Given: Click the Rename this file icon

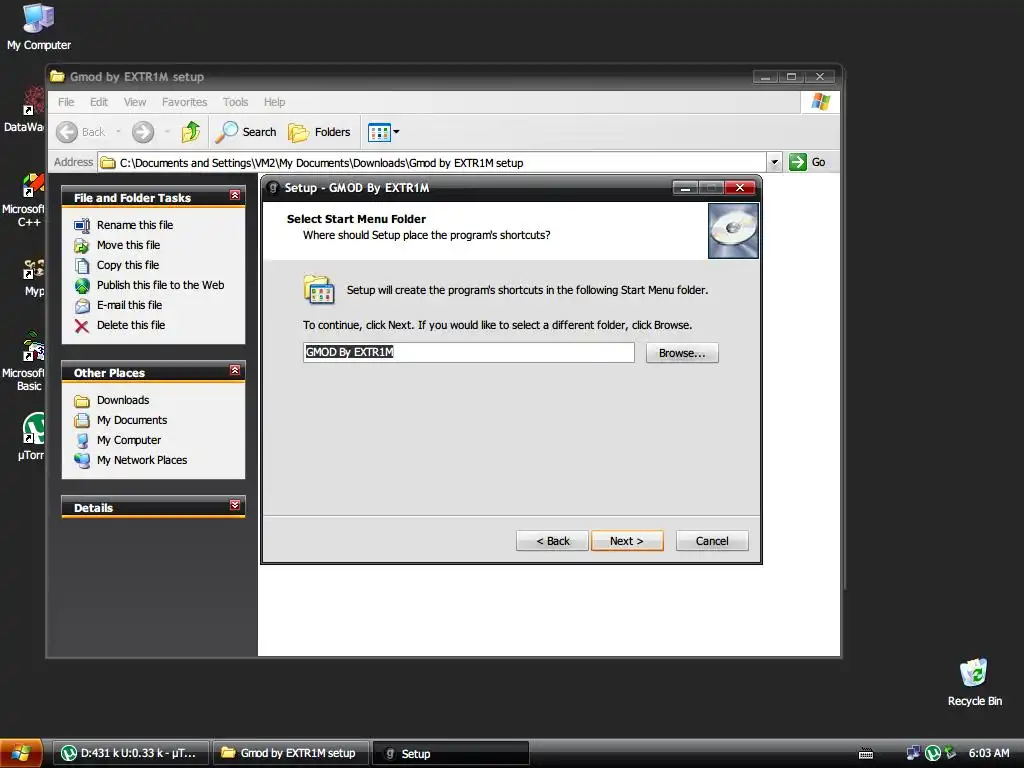Looking at the screenshot, I should pos(82,225).
